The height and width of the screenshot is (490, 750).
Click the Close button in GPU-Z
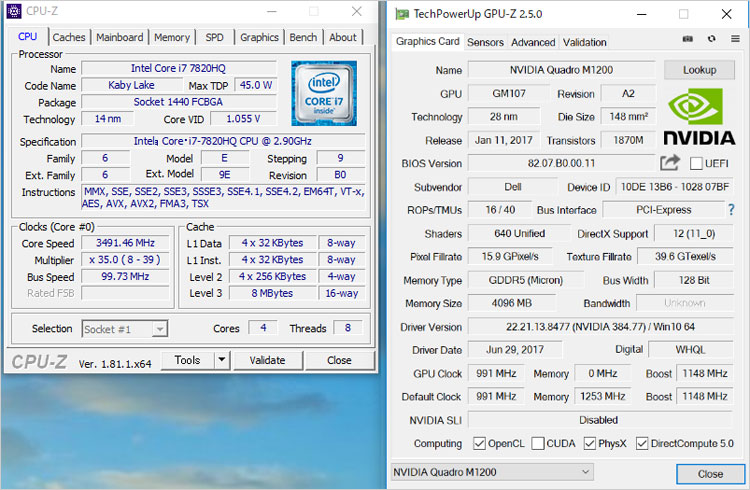[x=710, y=474]
